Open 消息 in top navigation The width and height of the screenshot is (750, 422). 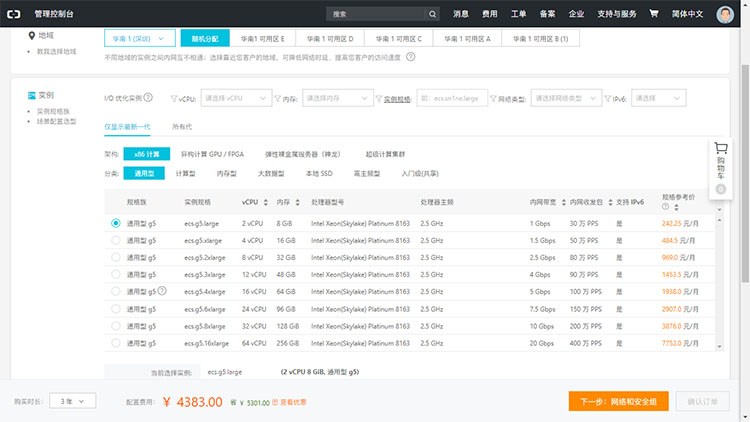click(x=461, y=14)
